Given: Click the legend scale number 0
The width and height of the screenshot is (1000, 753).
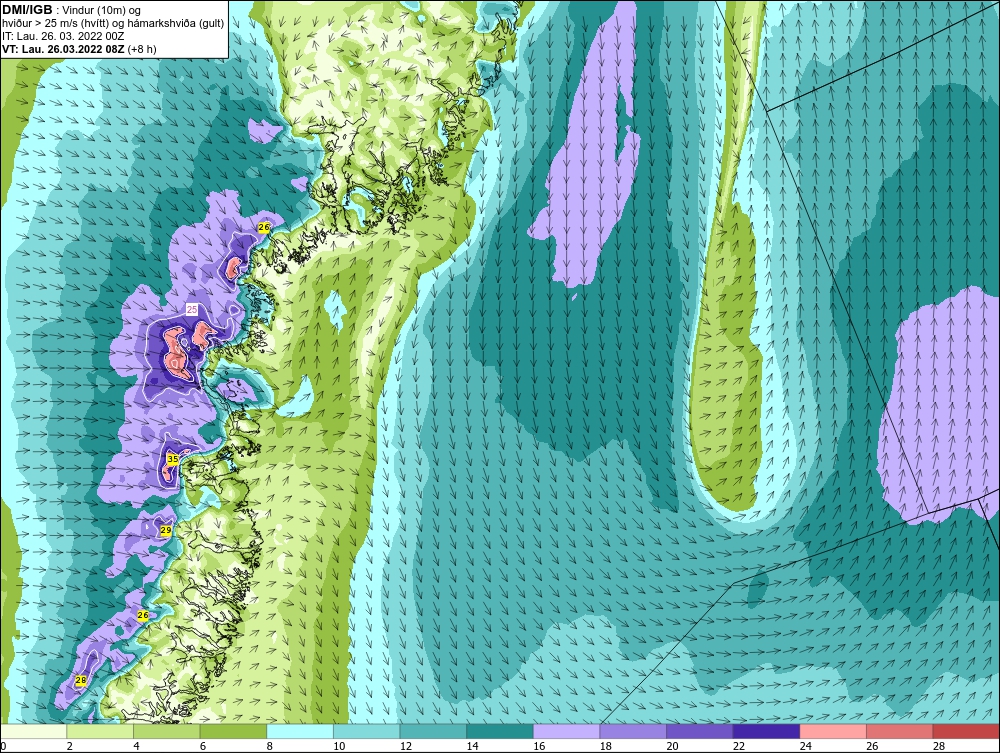Looking at the screenshot, I should (x=3, y=746).
